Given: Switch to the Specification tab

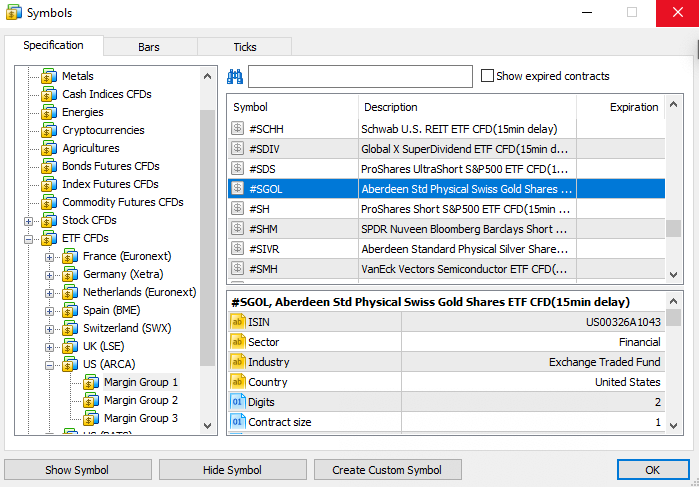Looking at the screenshot, I should [x=53, y=45].
